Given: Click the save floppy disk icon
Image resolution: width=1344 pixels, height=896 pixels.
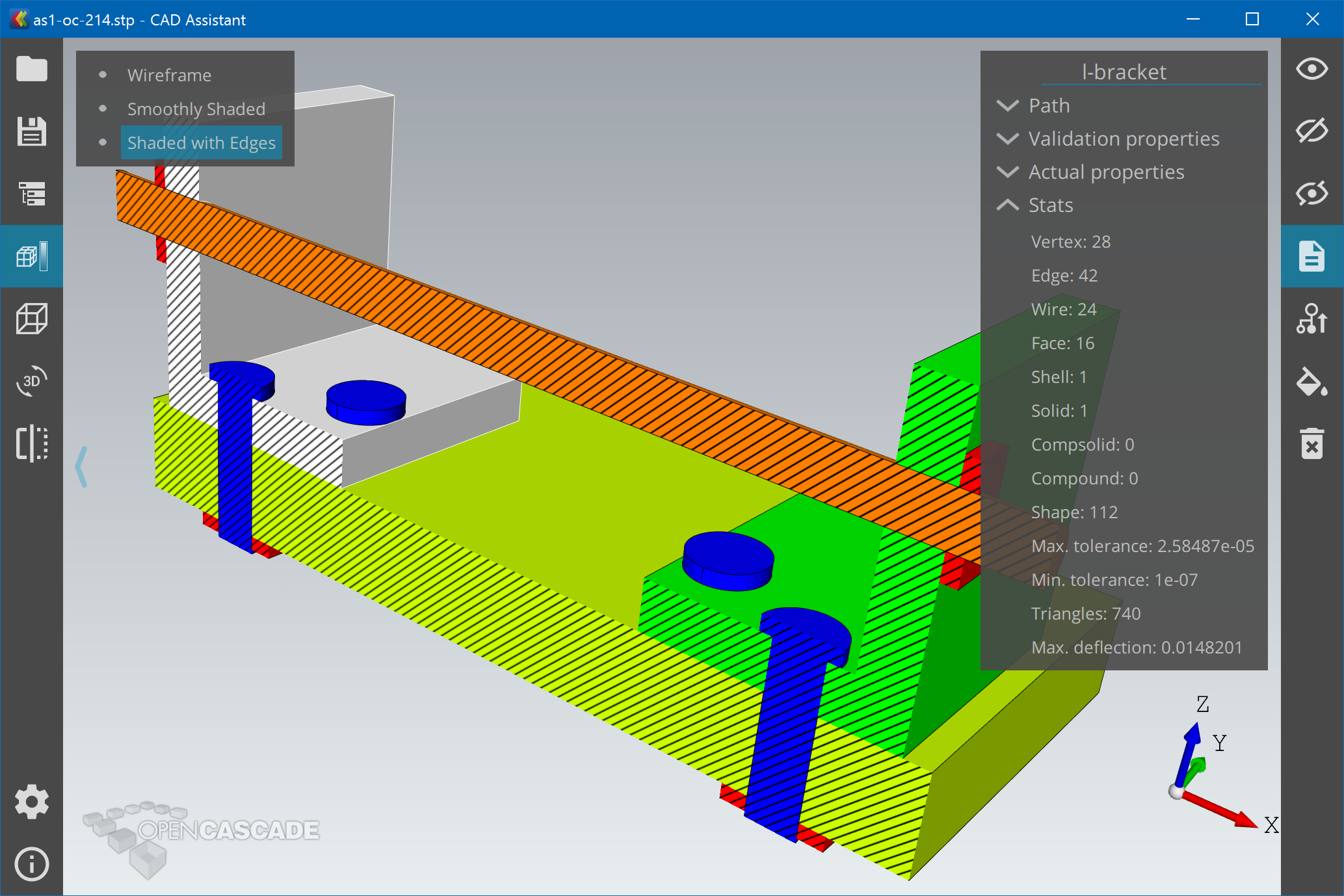Looking at the screenshot, I should (x=31, y=131).
